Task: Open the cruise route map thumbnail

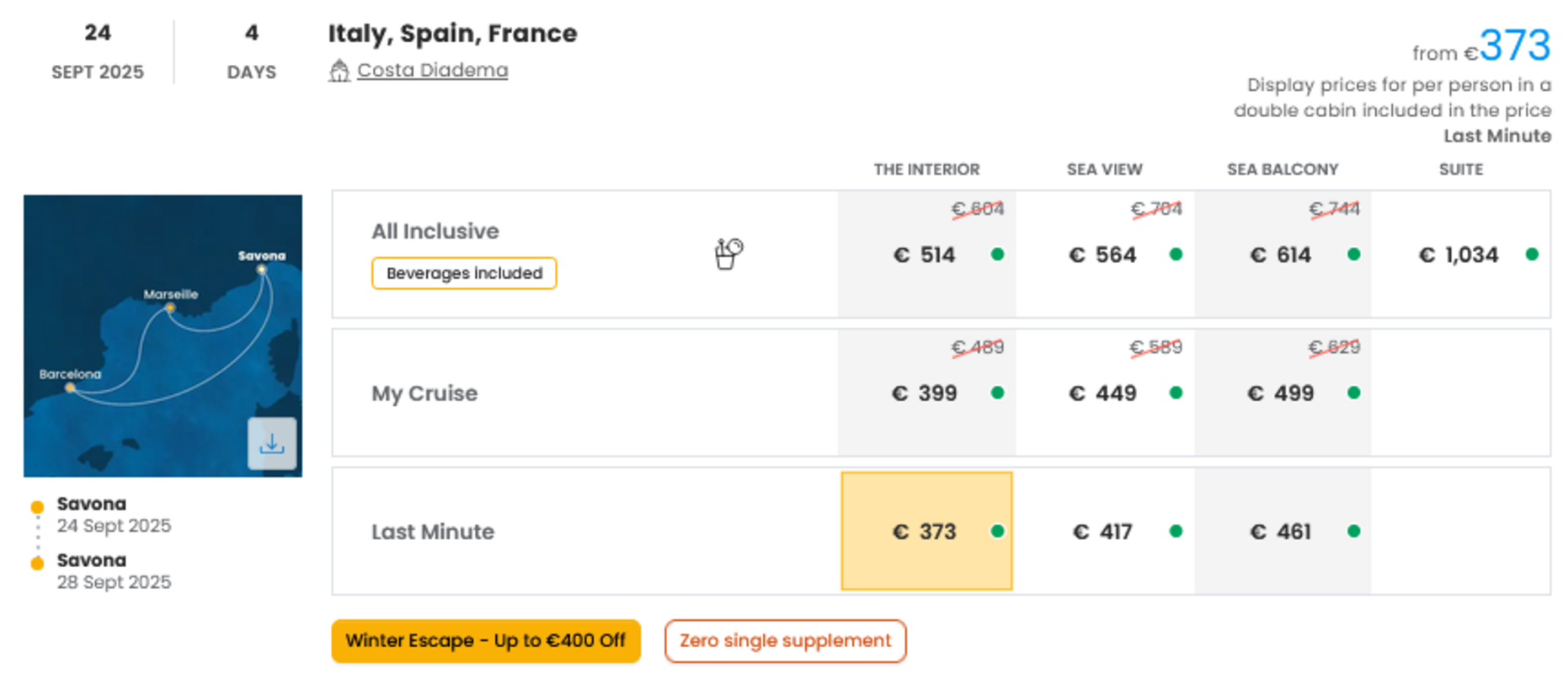Action: pyautogui.click(x=163, y=336)
